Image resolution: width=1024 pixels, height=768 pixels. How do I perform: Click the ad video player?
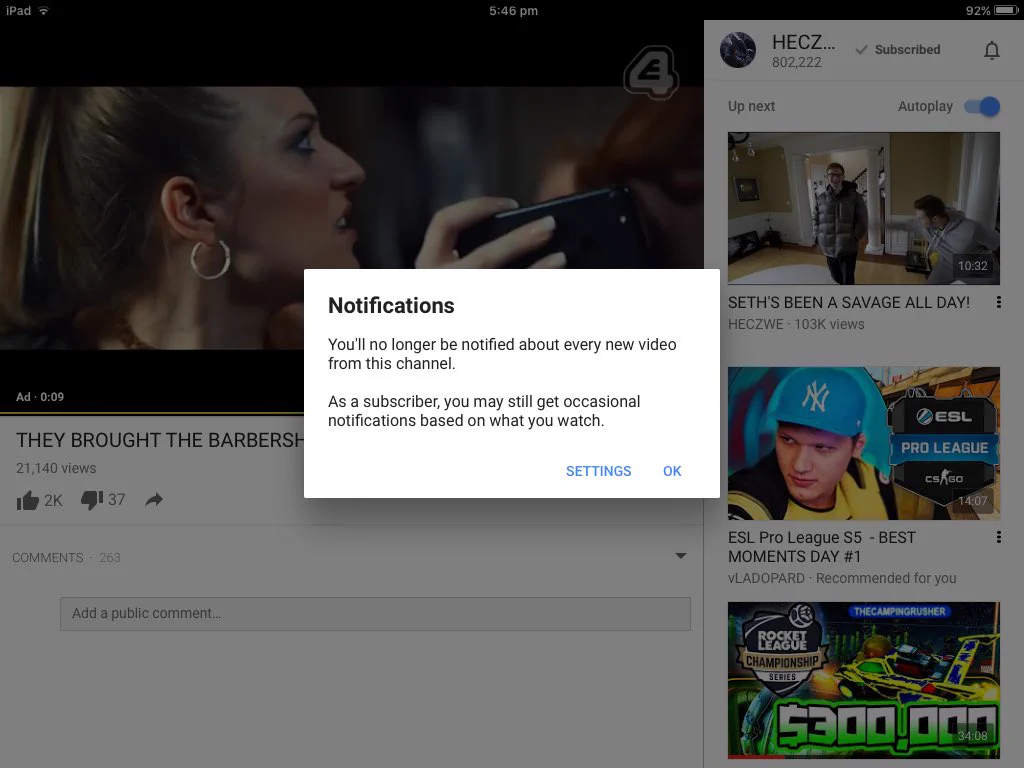351,217
